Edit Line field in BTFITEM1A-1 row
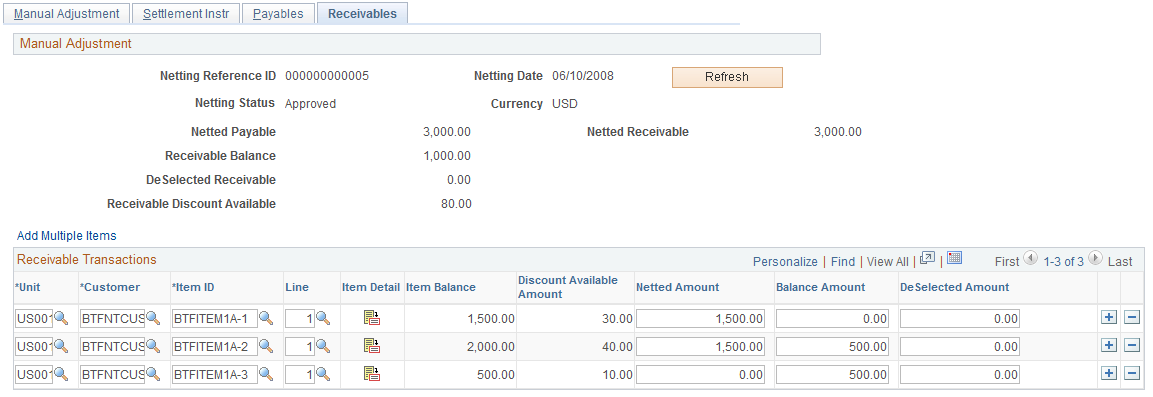The height and width of the screenshot is (397, 1153). point(300,318)
